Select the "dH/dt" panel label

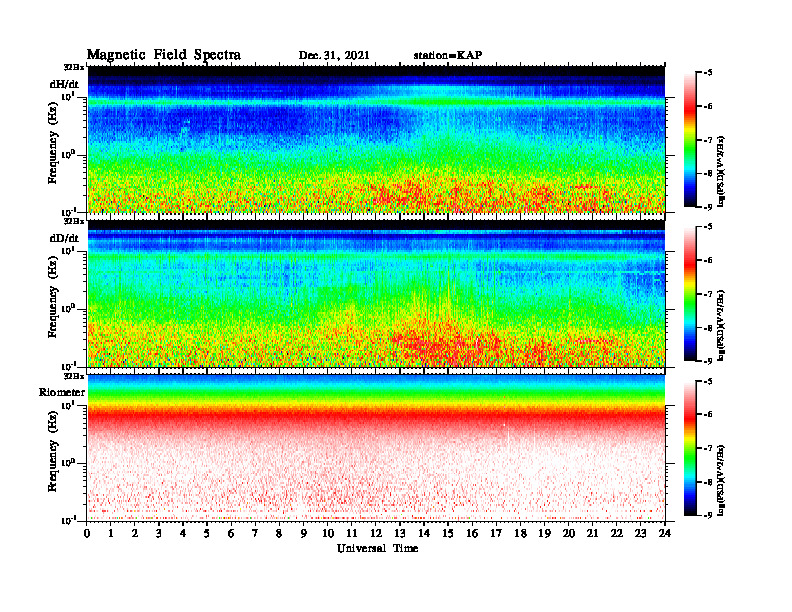(x=64, y=84)
